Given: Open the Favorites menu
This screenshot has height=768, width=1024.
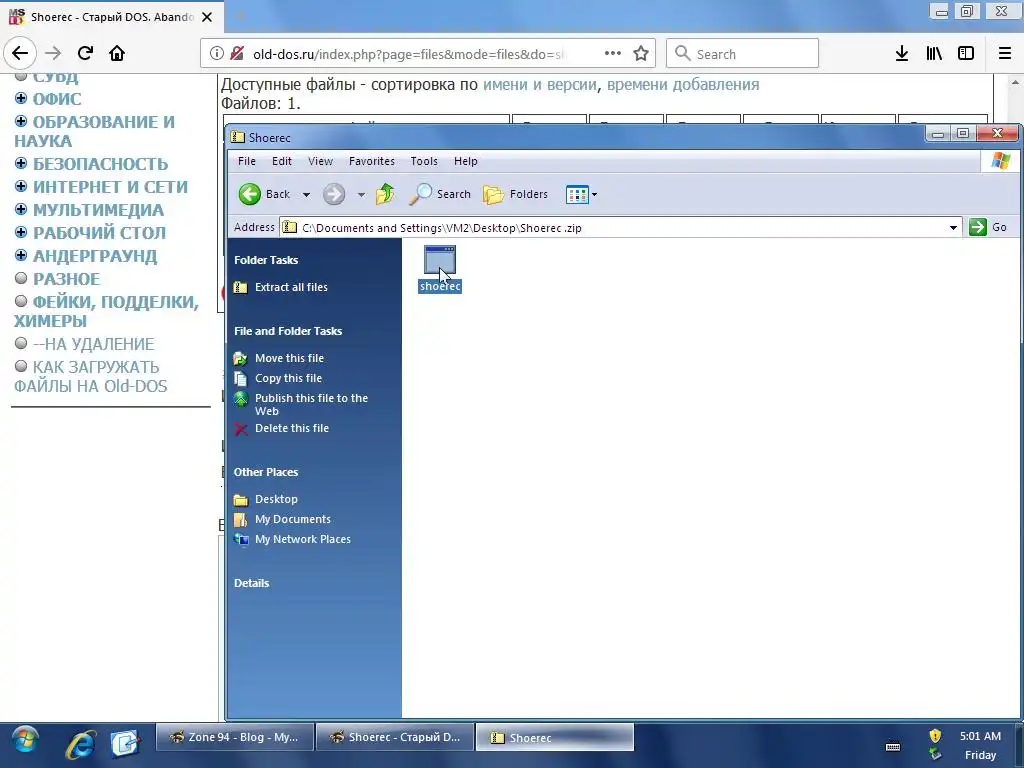Looking at the screenshot, I should (x=372, y=161).
